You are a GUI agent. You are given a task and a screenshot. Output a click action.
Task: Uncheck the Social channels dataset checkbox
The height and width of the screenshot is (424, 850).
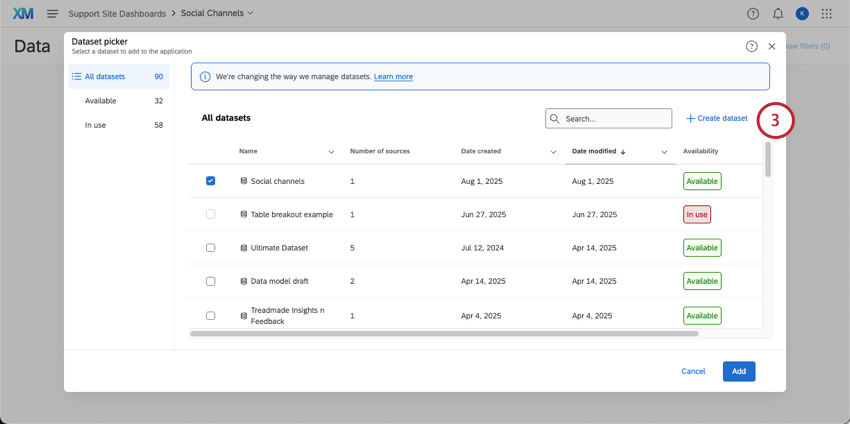click(x=211, y=181)
